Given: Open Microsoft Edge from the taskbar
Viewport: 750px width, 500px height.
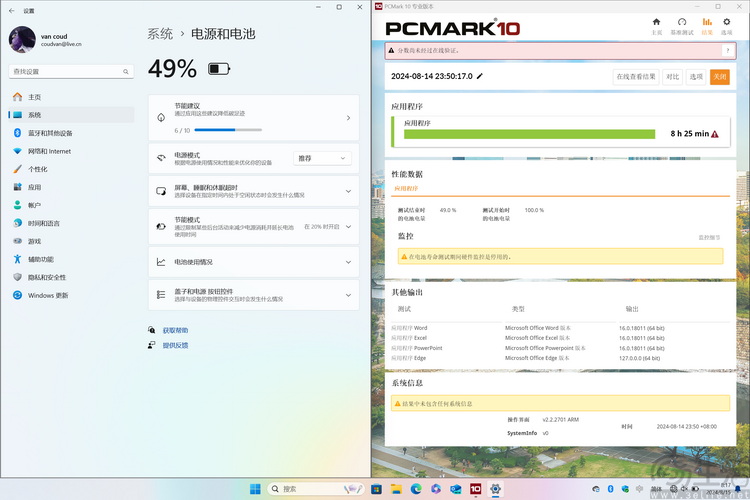Looking at the screenshot, I should [416, 489].
